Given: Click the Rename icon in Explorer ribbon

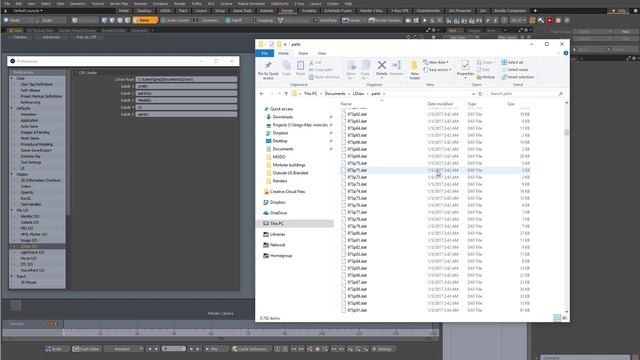Looking at the screenshot, I should click(396, 65).
